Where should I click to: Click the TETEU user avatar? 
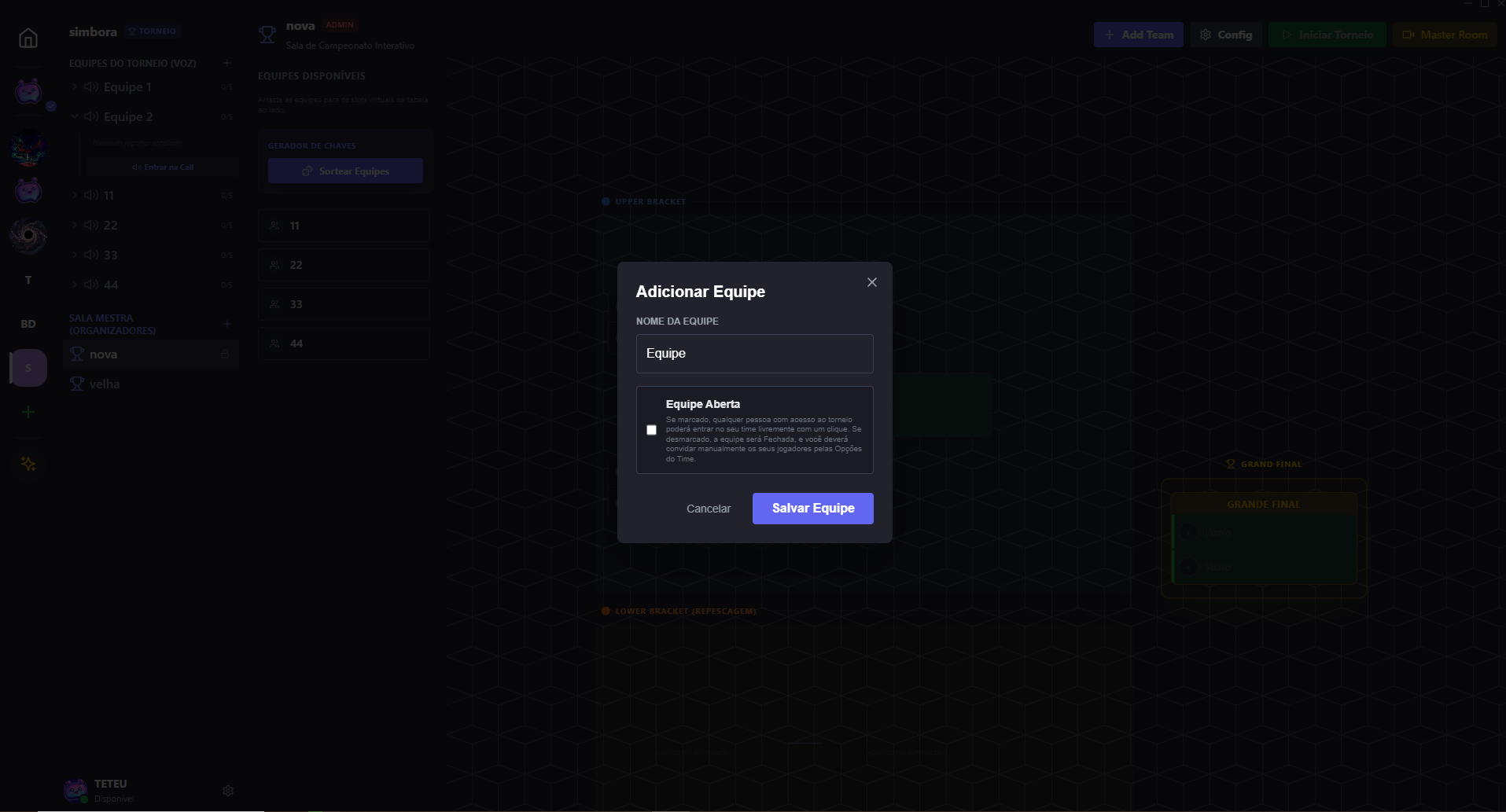point(75,790)
